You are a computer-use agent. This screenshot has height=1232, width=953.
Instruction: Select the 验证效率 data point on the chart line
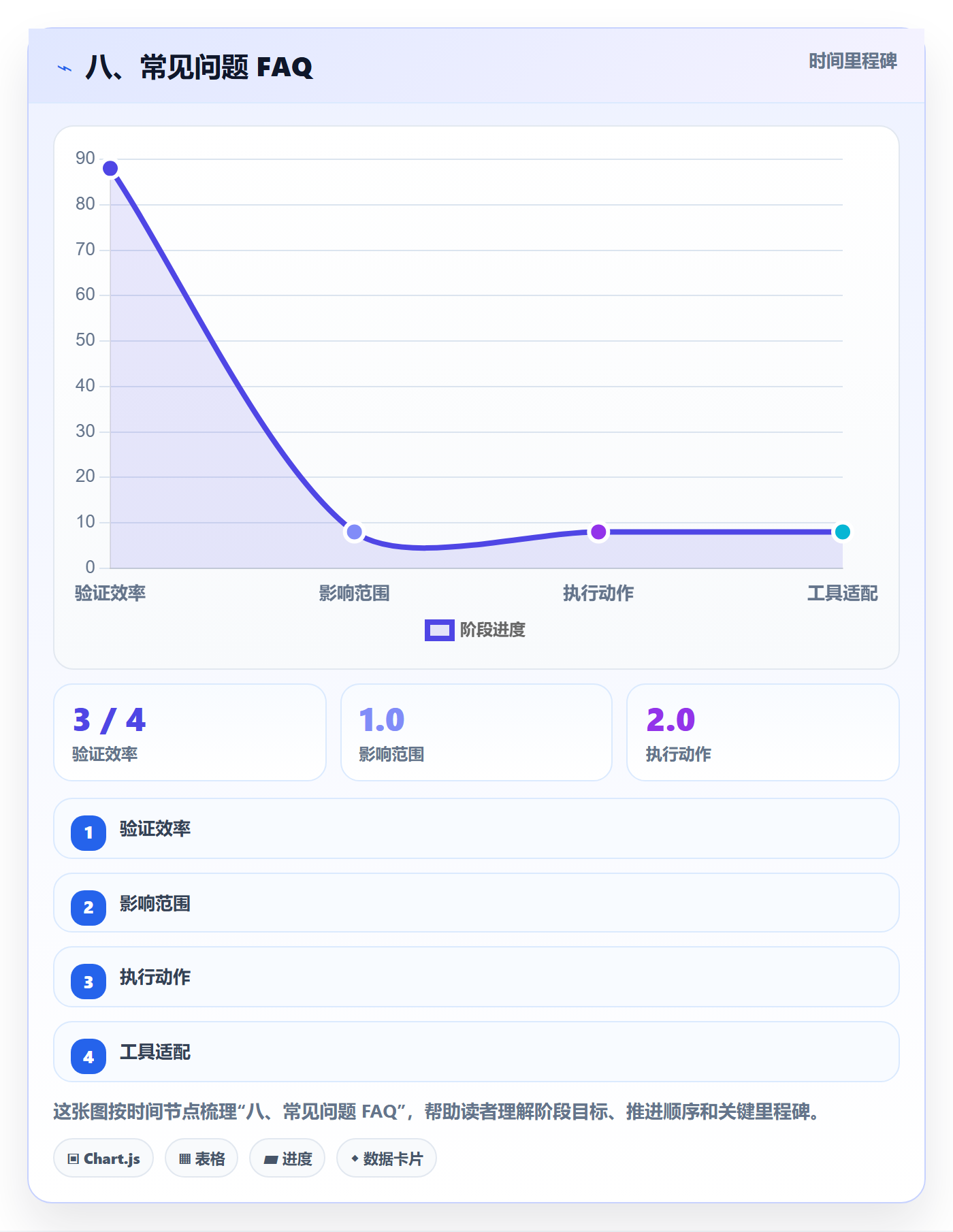coord(110,168)
